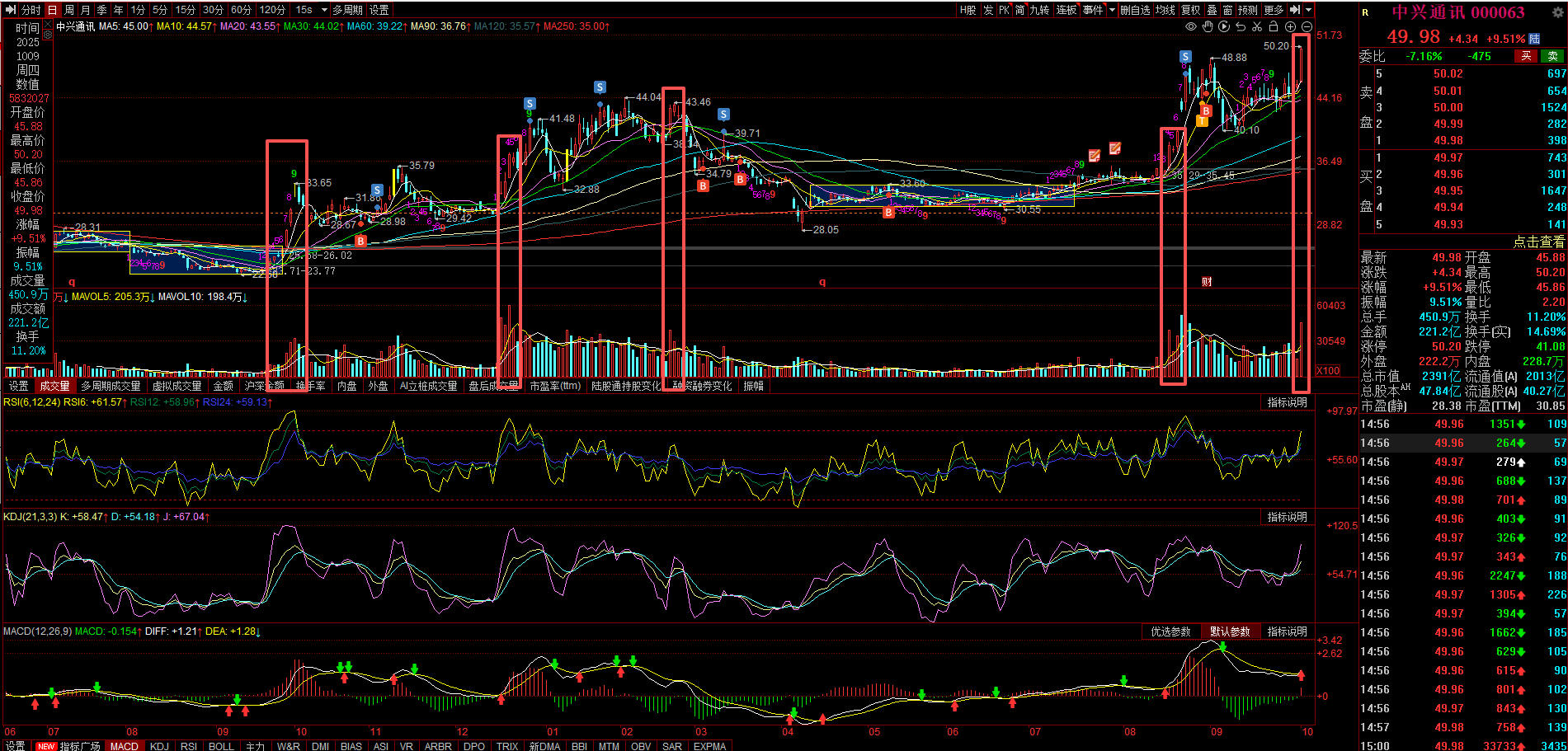This screenshot has width=1568, height=751.
Task: Select the 日 daily period
Action: click(53, 10)
